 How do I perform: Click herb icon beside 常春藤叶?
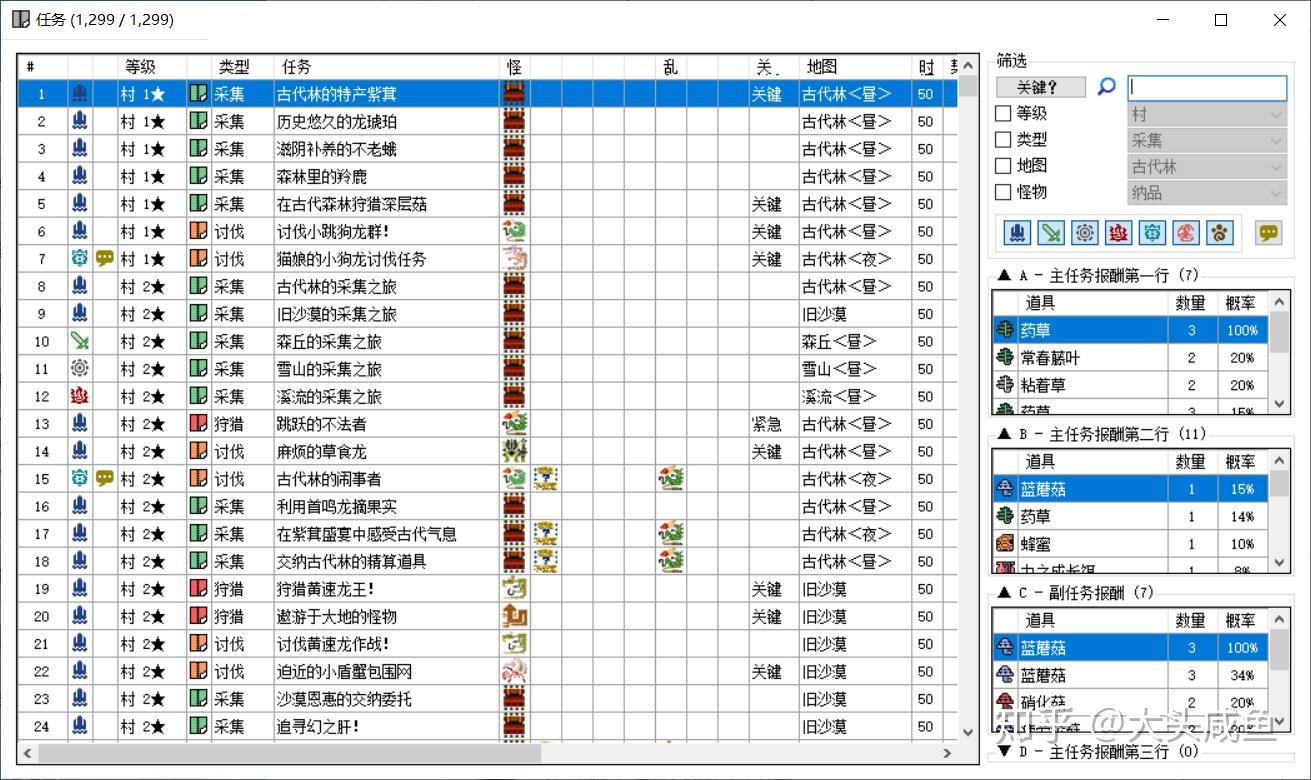1005,357
